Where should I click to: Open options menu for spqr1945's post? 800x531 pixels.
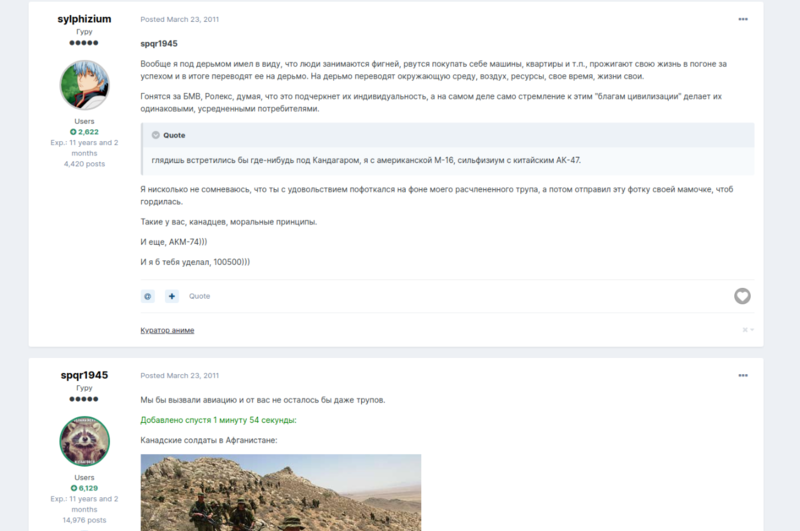[743, 375]
